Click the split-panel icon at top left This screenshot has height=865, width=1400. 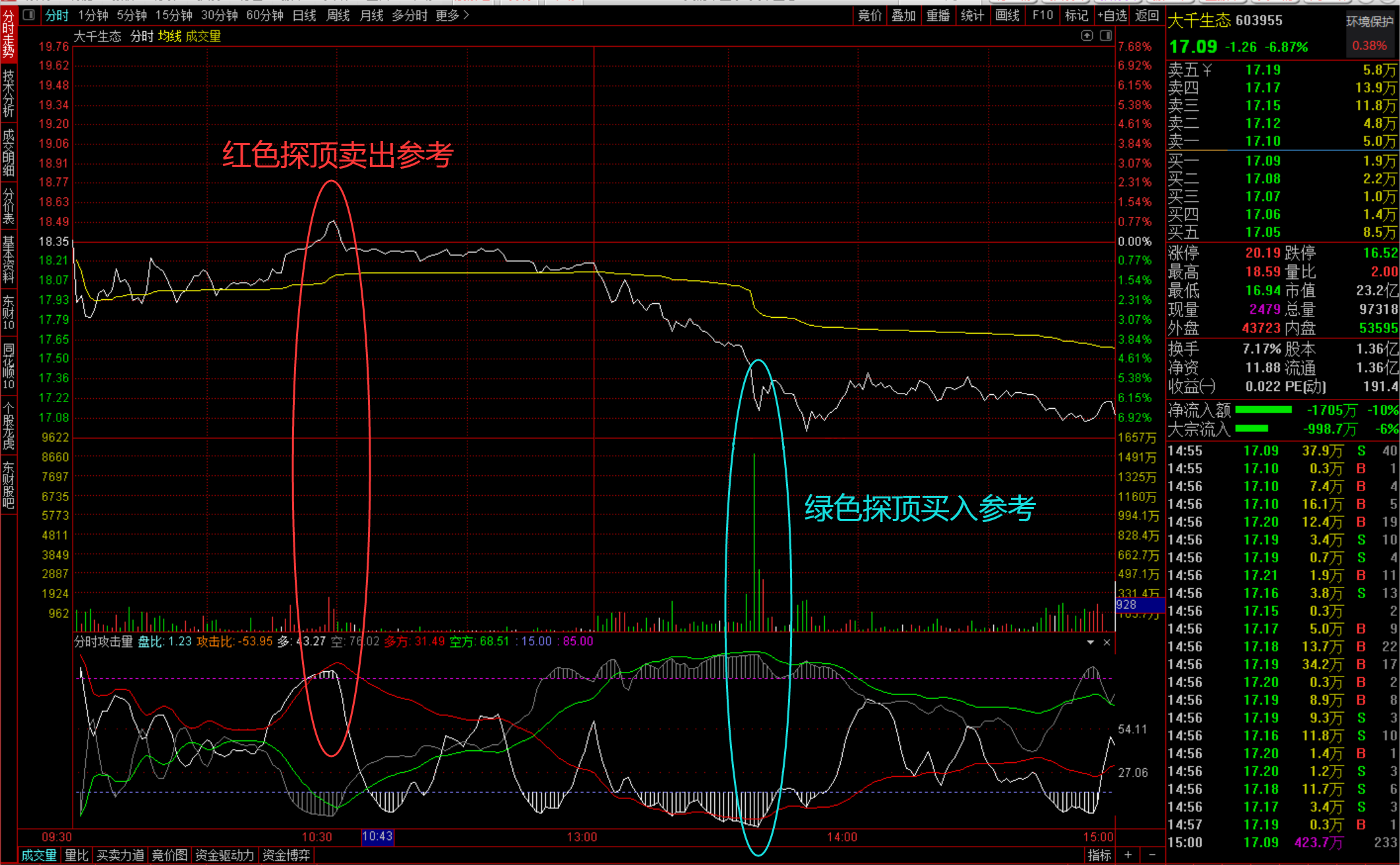pyautogui.click(x=27, y=15)
